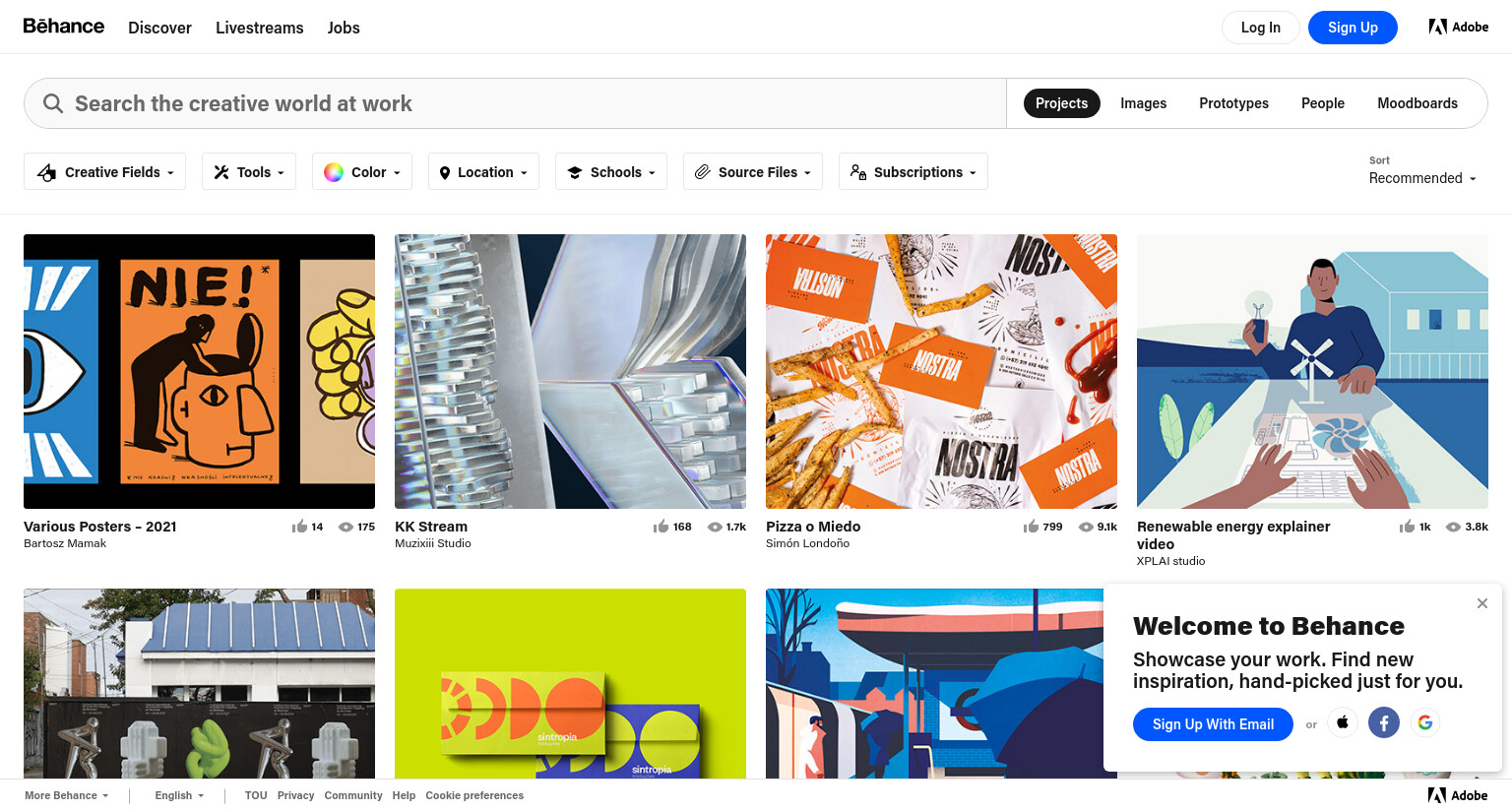Sign up with Apple icon
Screen dimensions: 1512x811
pyautogui.click(x=1343, y=722)
